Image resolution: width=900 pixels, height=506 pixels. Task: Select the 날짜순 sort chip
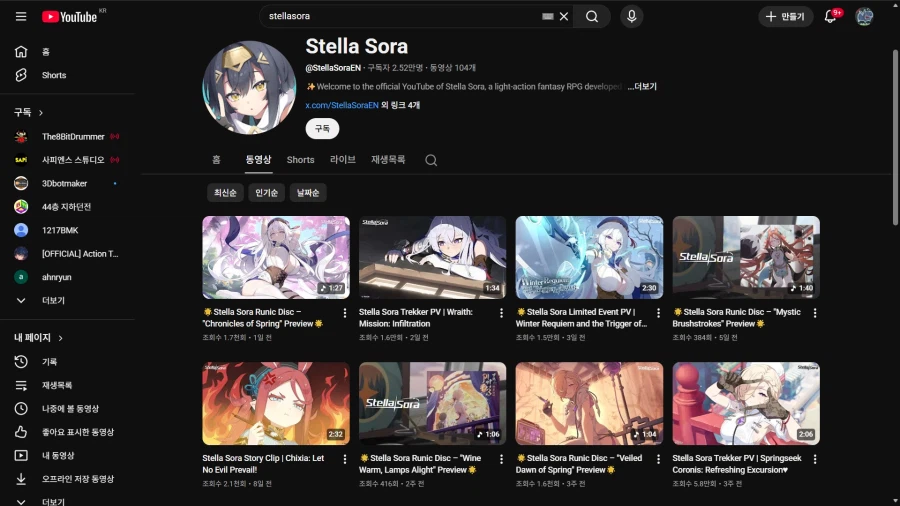pyautogui.click(x=308, y=193)
